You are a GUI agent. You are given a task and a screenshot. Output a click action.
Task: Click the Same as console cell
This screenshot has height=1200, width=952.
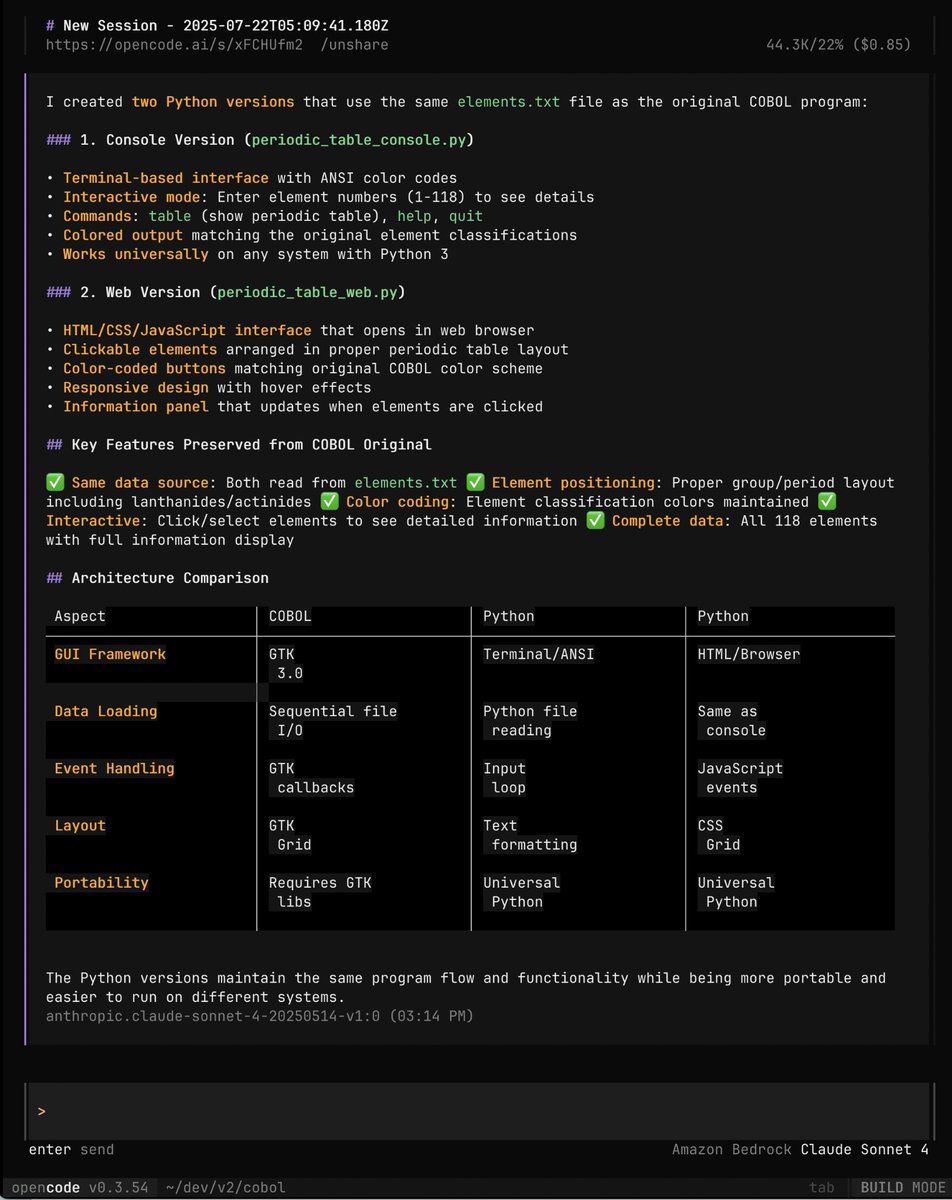click(732, 721)
